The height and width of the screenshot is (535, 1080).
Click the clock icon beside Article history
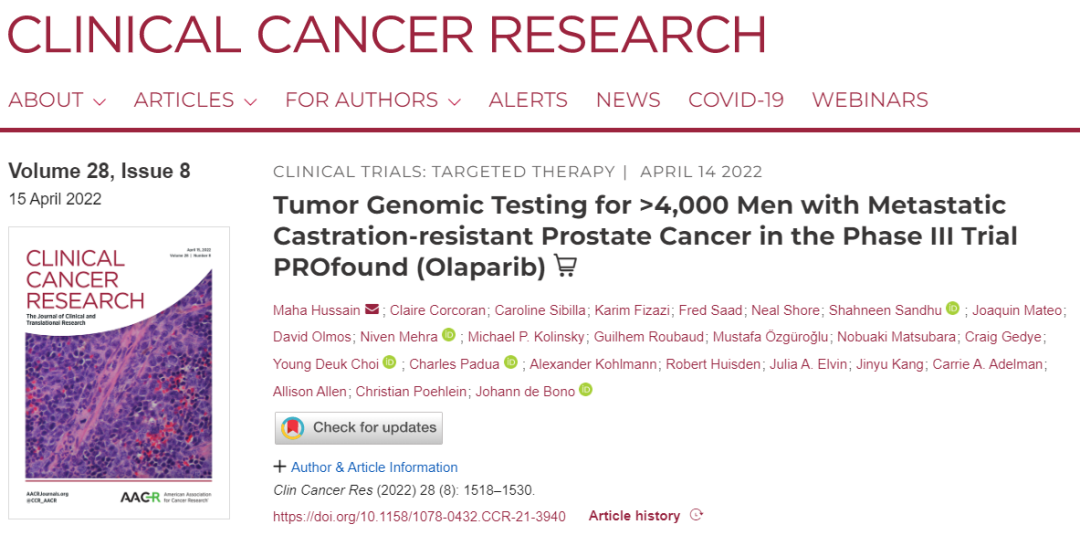pyautogui.click(x=696, y=516)
